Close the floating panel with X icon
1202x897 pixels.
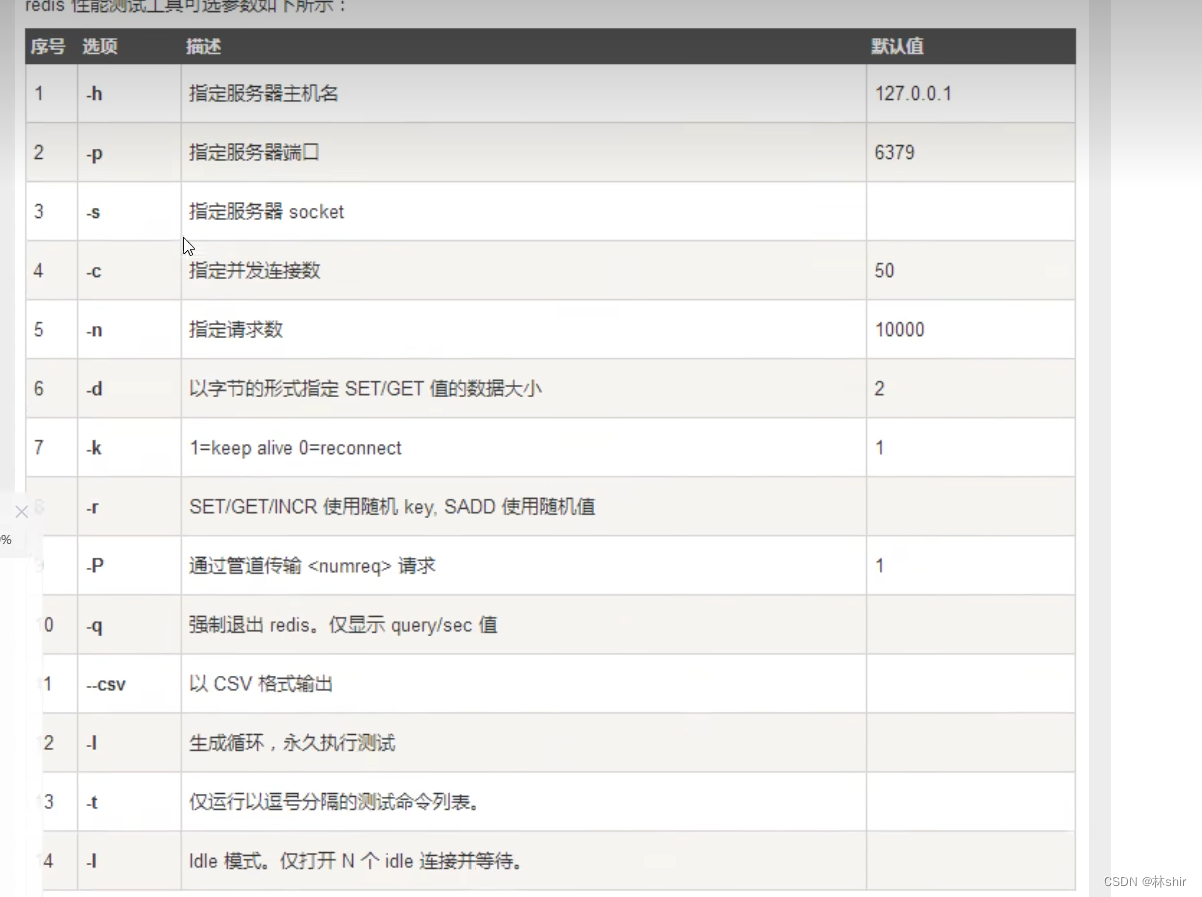(x=21, y=512)
